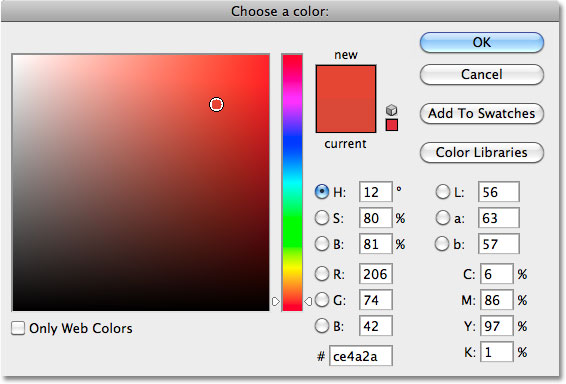This screenshot has width=566, height=384.
Task: Click the current color preview swatch
Action: pyautogui.click(x=346, y=115)
